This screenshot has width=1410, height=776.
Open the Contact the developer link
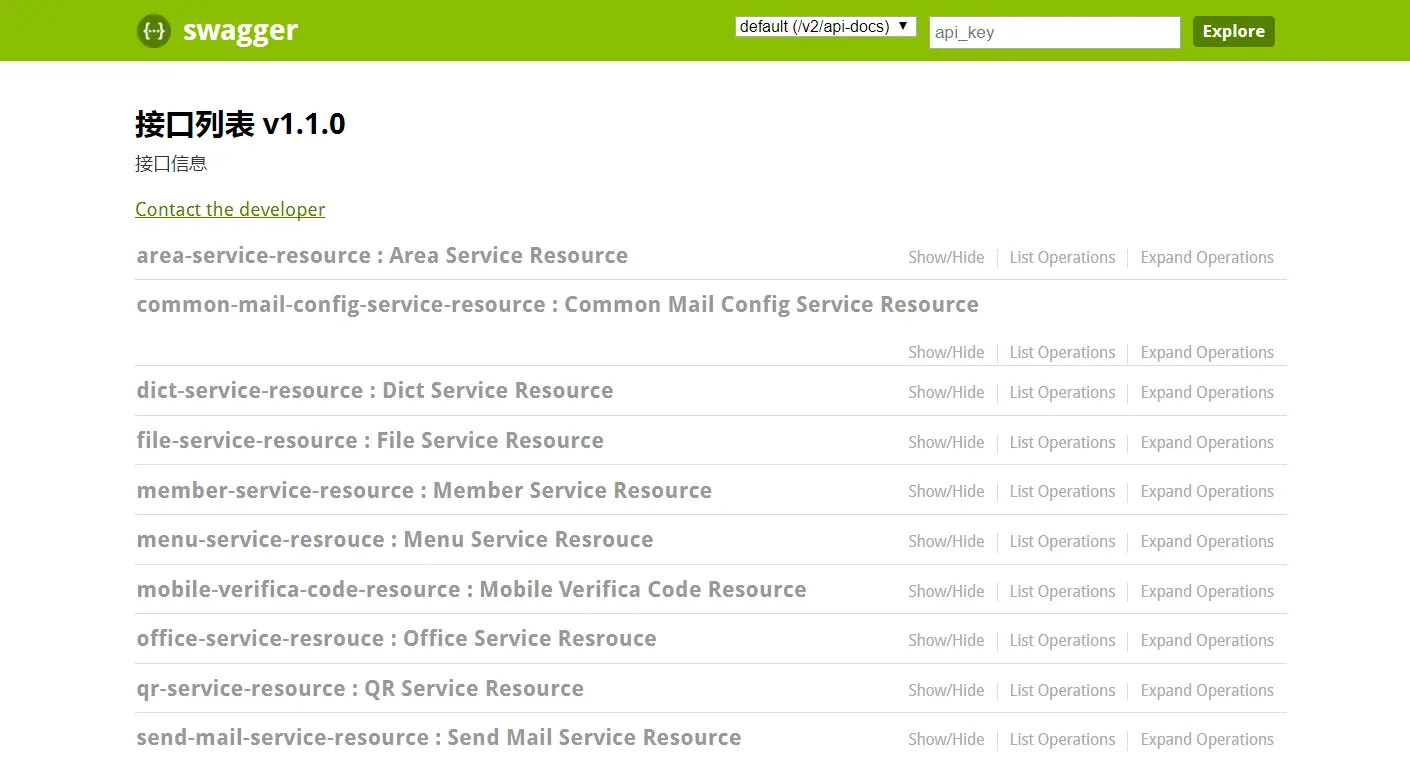pyautogui.click(x=230, y=209)
